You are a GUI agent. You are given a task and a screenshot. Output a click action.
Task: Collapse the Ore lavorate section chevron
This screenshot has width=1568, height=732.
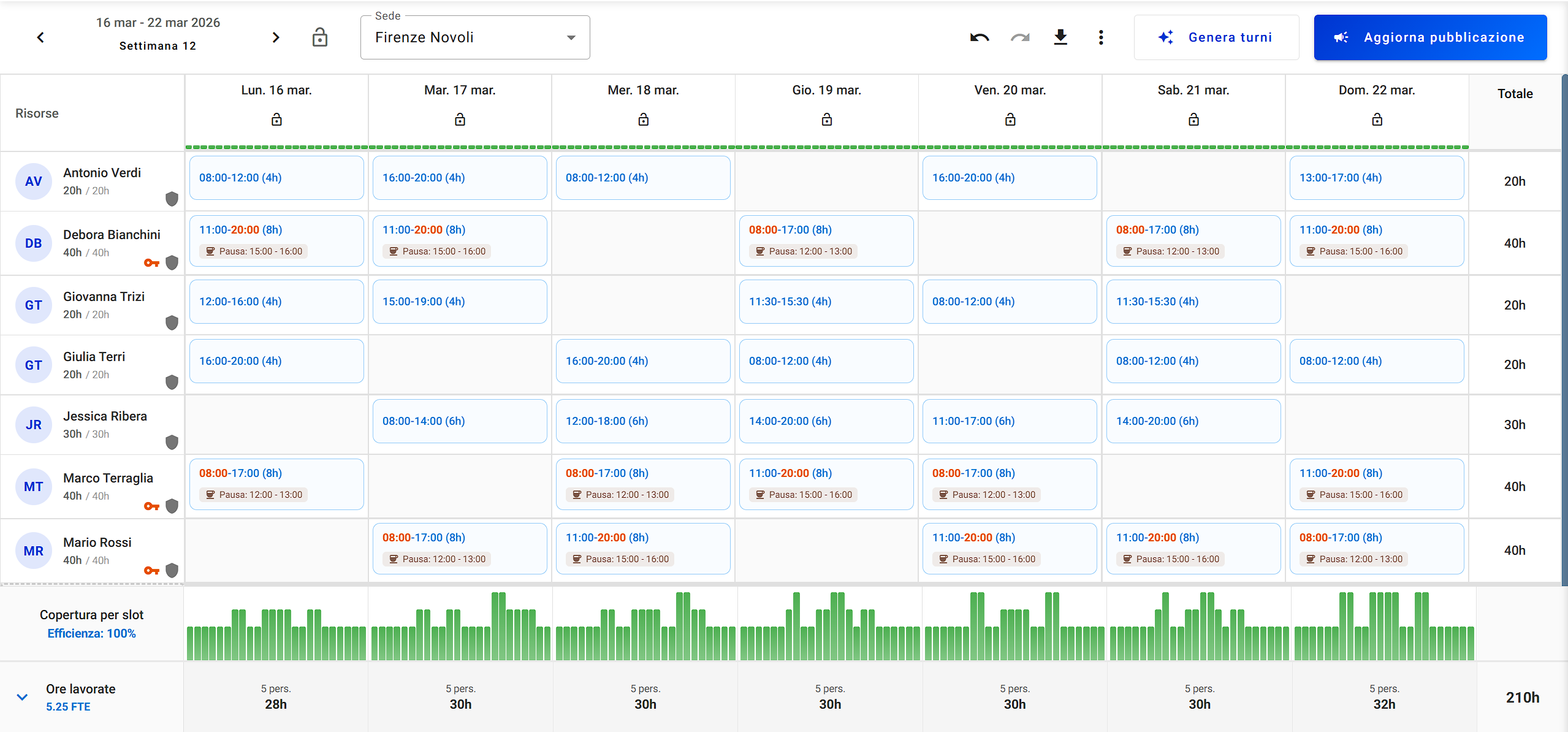(22, 697)
